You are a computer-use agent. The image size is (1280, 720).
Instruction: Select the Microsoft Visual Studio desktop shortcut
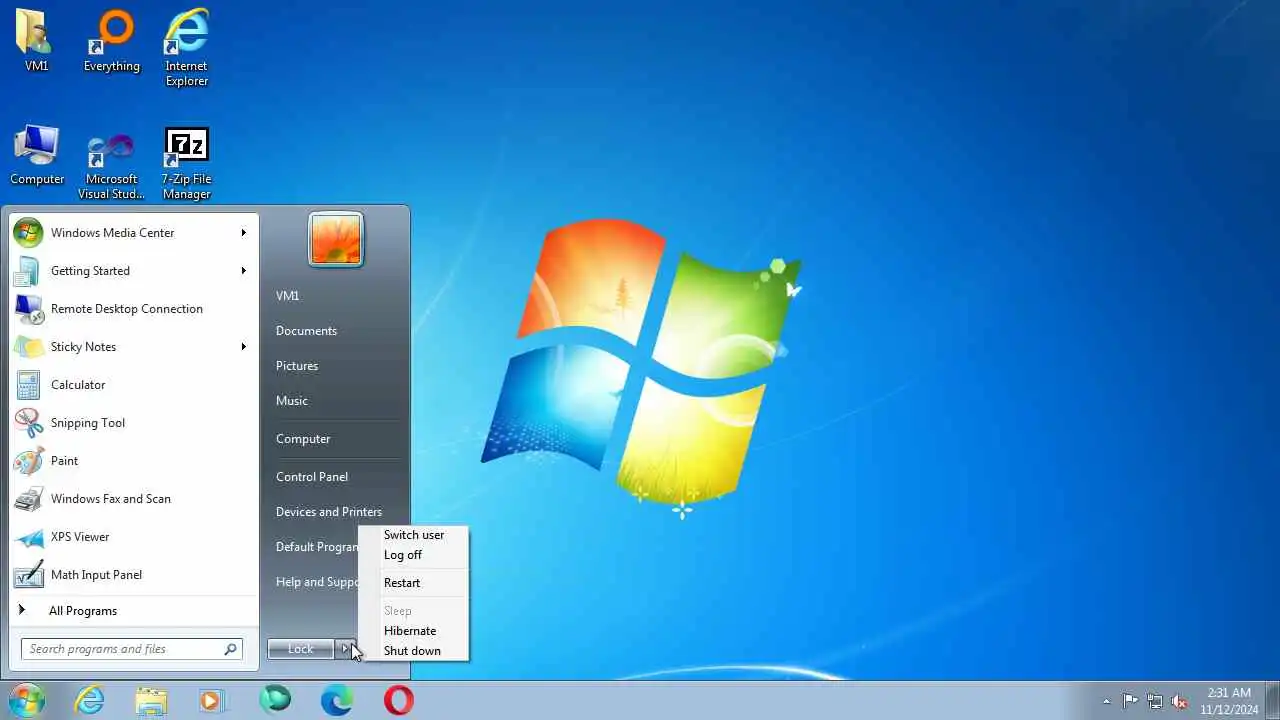pyautogui.click(x=111, y=165)
